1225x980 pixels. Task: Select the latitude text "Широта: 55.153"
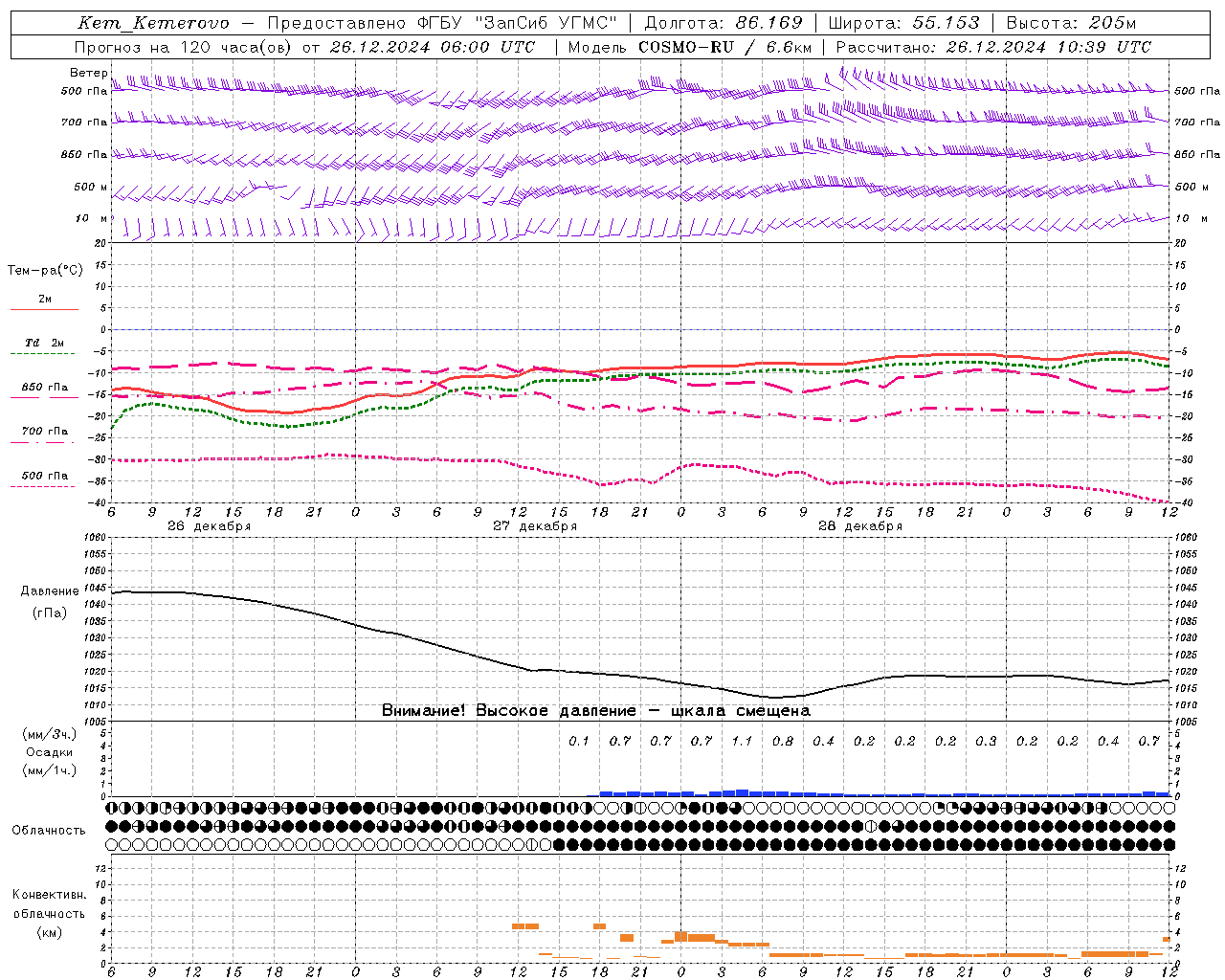point(903,23)
